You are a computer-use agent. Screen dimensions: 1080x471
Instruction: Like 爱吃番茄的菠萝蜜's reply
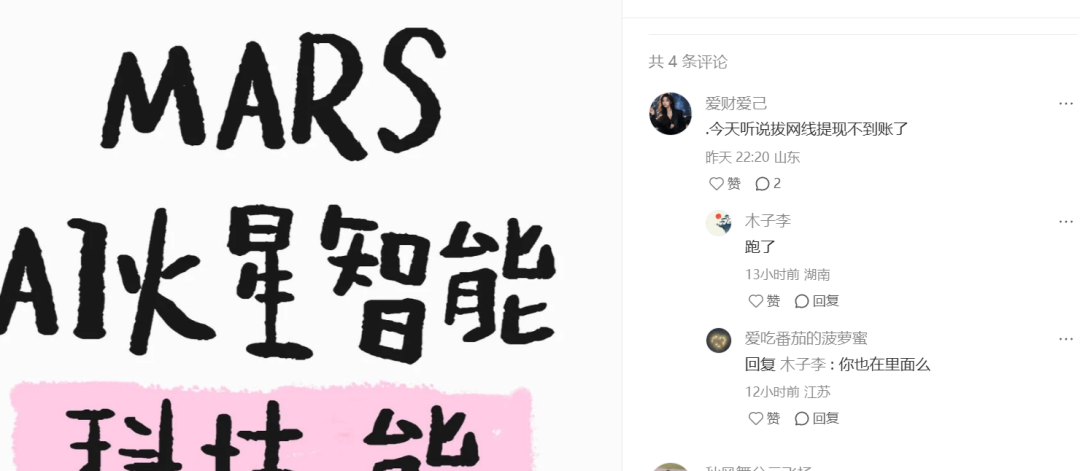tap(764, 418)
